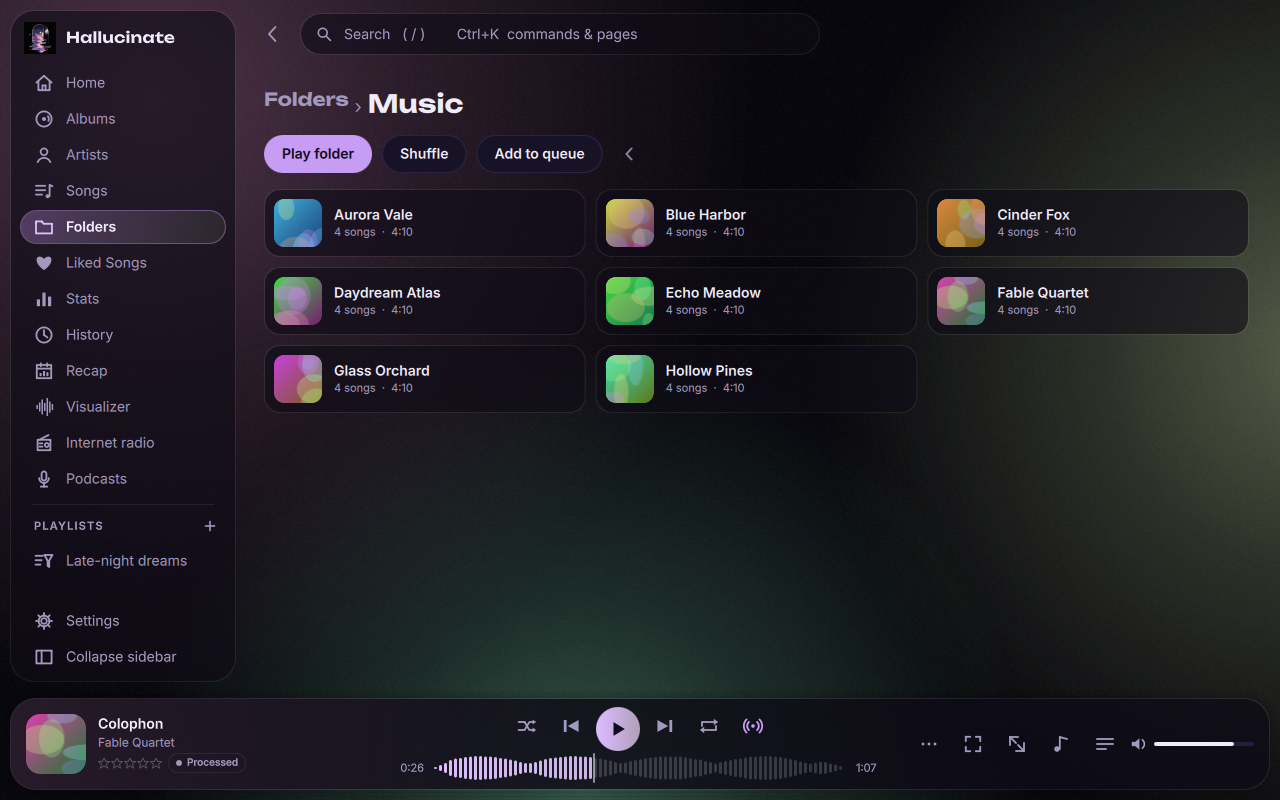
Task: Click the History clock icon
Action: (x=44, y=335)
